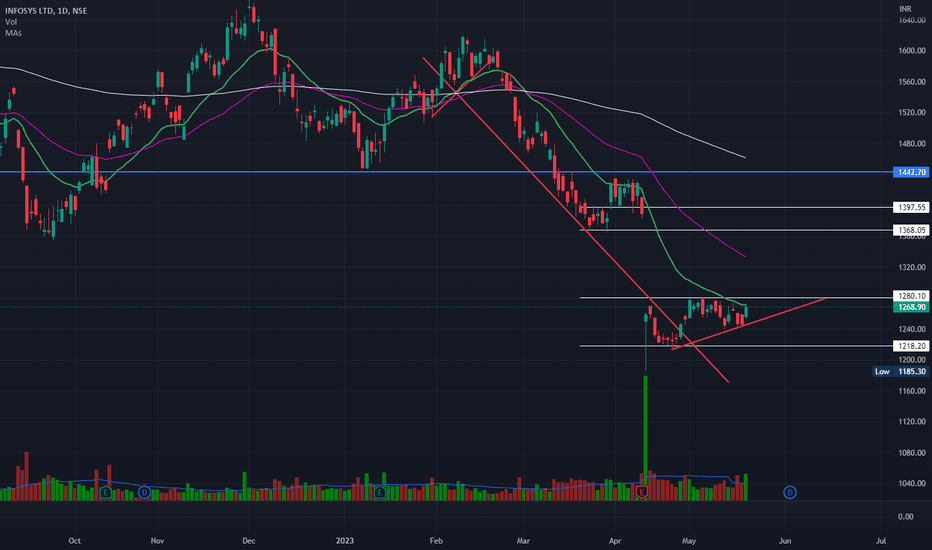Click the Feb time axis label
The width and height of the screenshot is (932, 550).
click(436, 541)
